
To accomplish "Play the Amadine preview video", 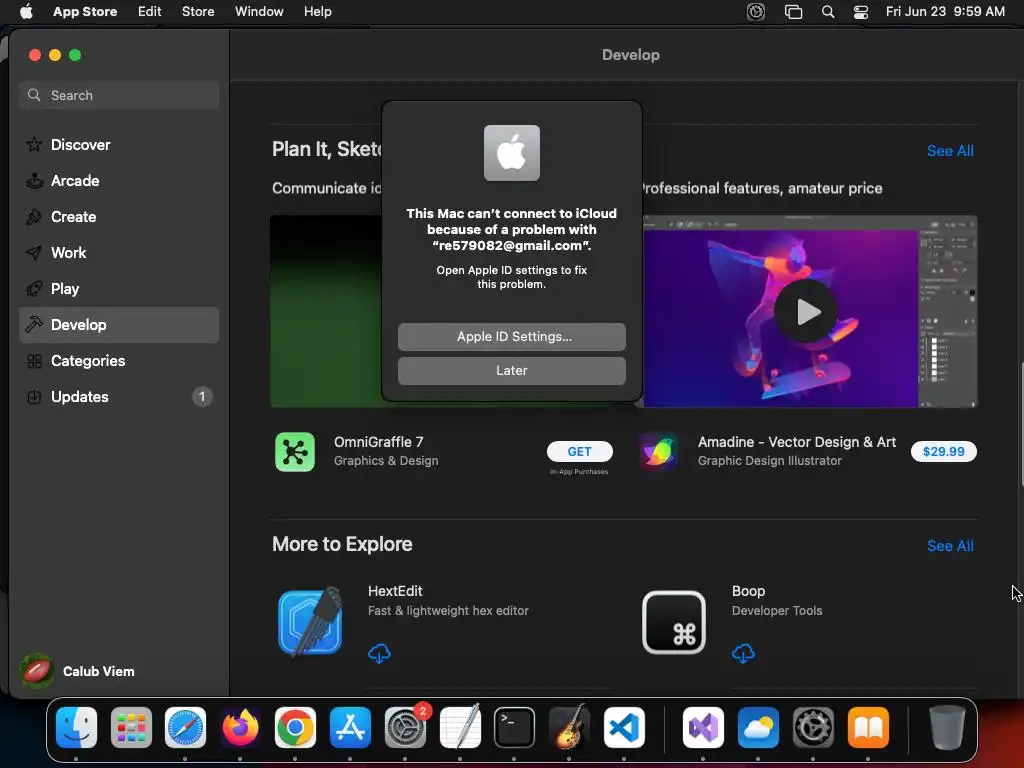I will [x=807, y=312].
